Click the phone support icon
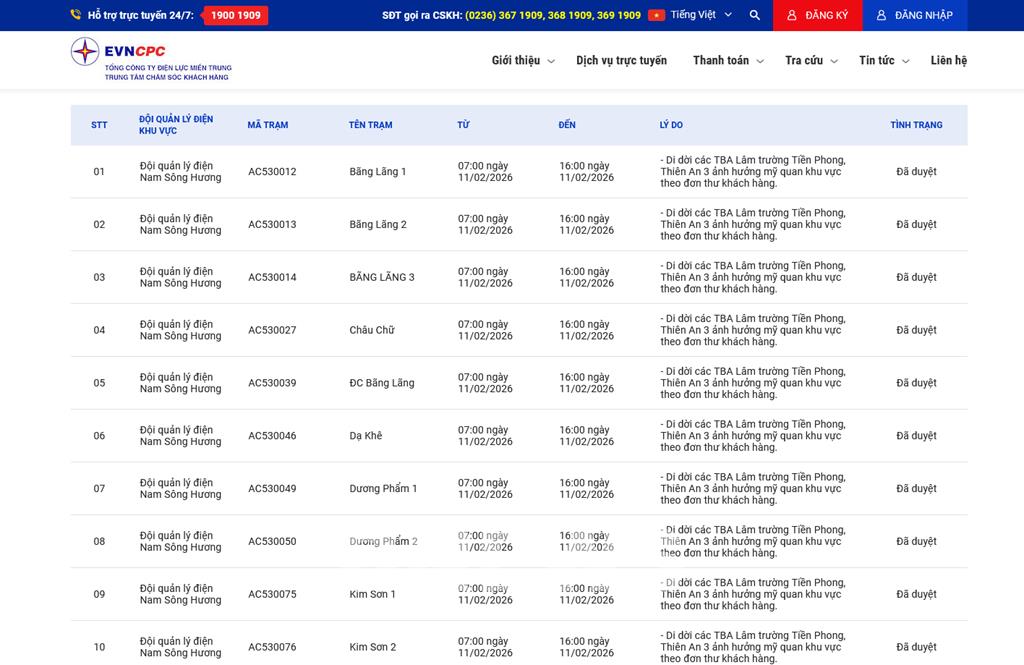Viewport: 1024px width, 665px height. [76, 15]
